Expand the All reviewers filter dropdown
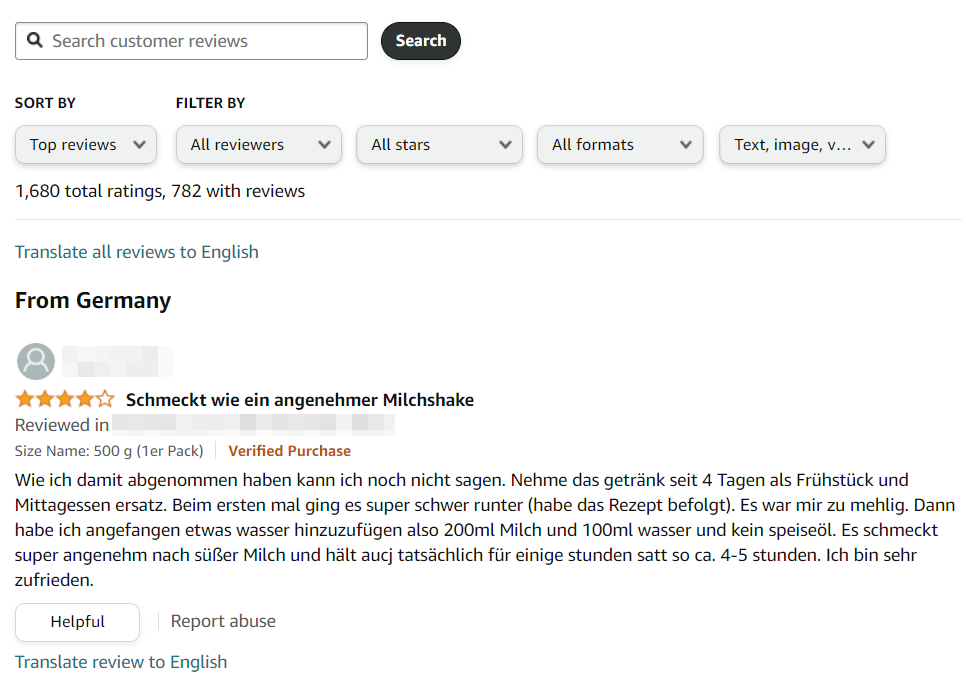The height and width of the screenshot is (686, 966). coord(259,144)
